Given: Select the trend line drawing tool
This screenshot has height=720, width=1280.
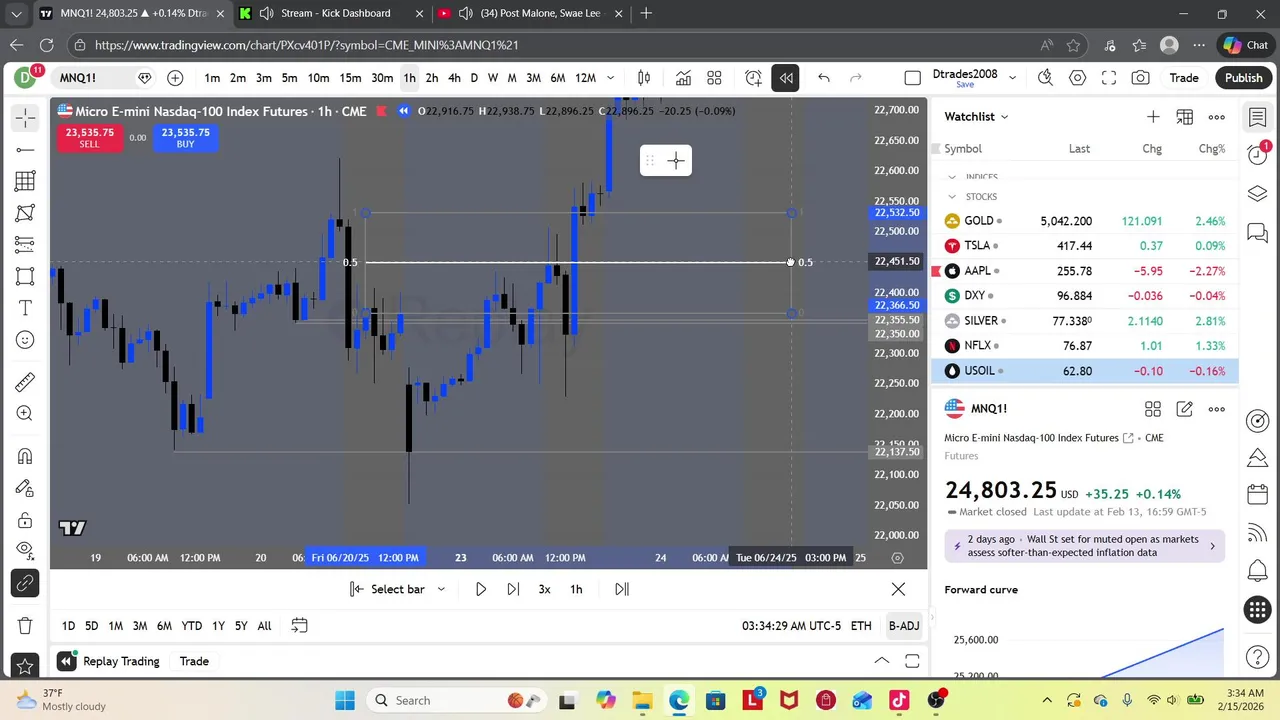Looking at the screenshot, I should tap(25, 150).
